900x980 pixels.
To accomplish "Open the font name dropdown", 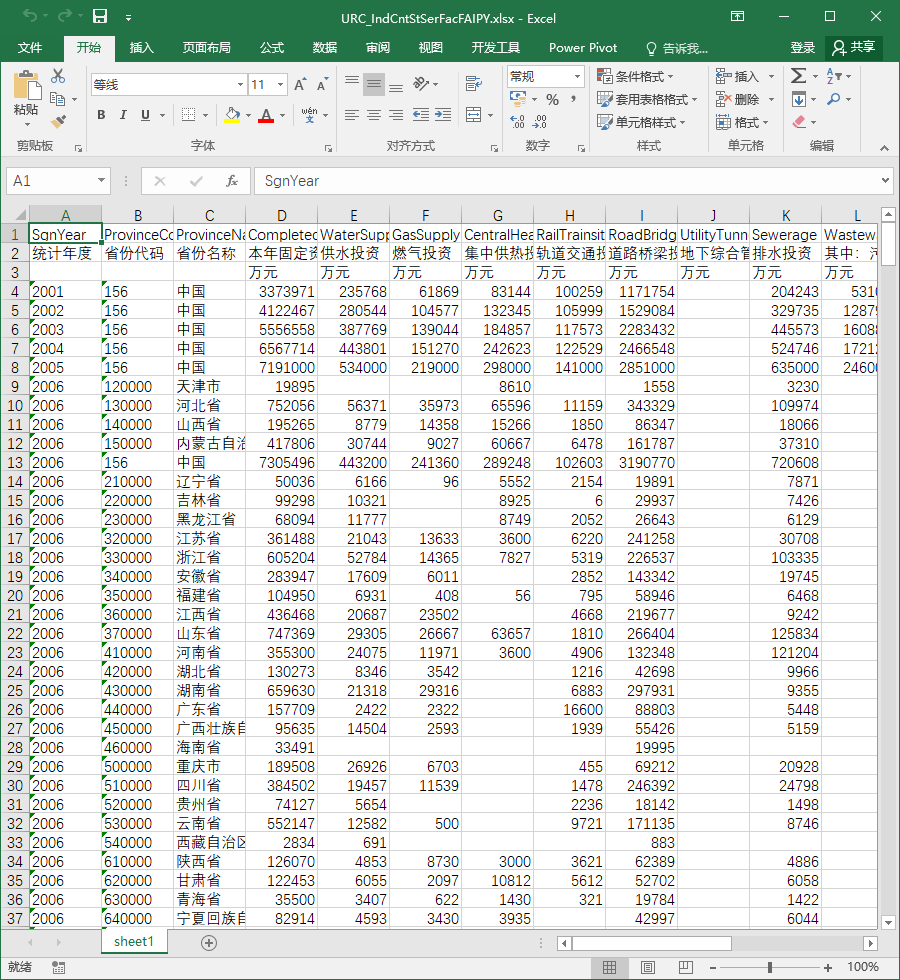I will click(x=241, y=85).
